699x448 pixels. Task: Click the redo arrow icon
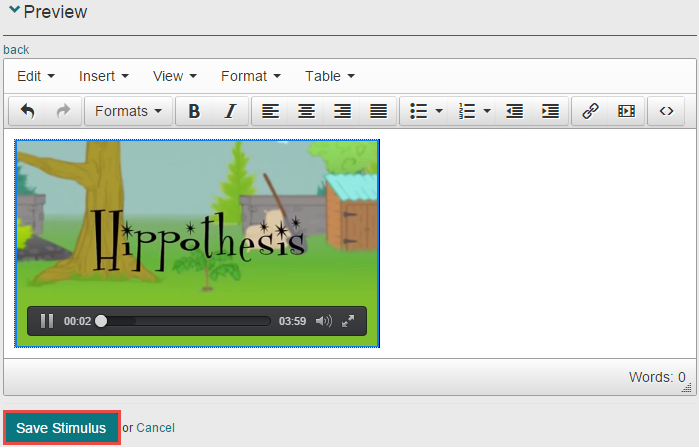click(x=63, y=111)
